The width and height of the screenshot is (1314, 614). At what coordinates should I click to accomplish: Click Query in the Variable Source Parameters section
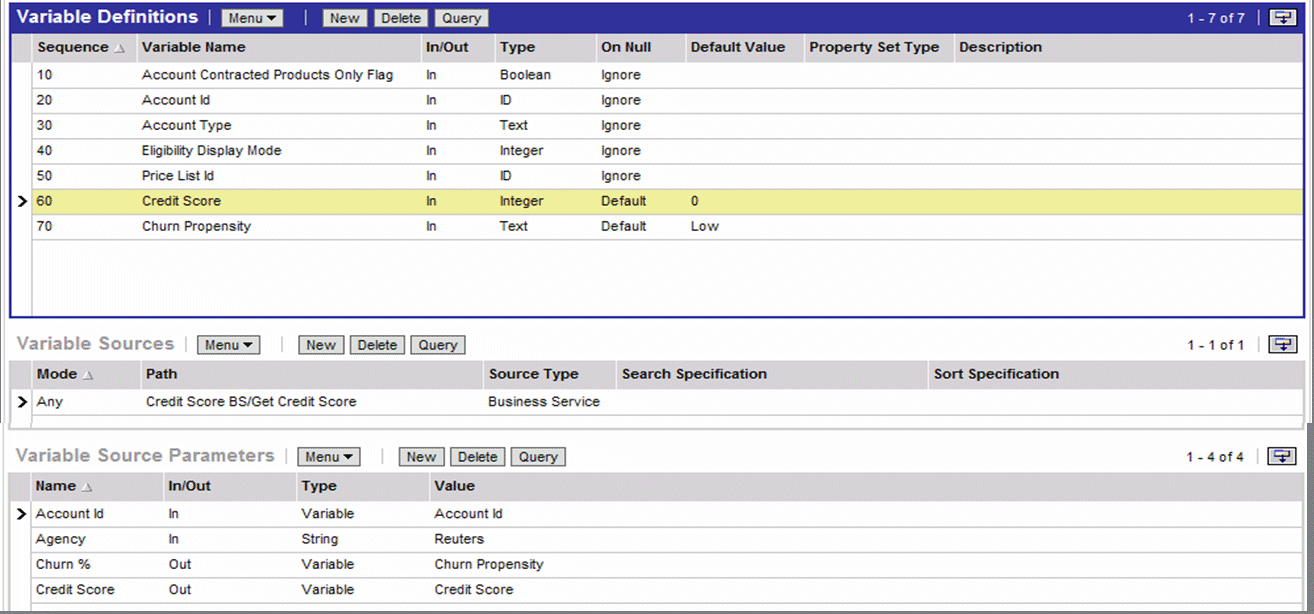pyautogui.click(x=537, y=456)
